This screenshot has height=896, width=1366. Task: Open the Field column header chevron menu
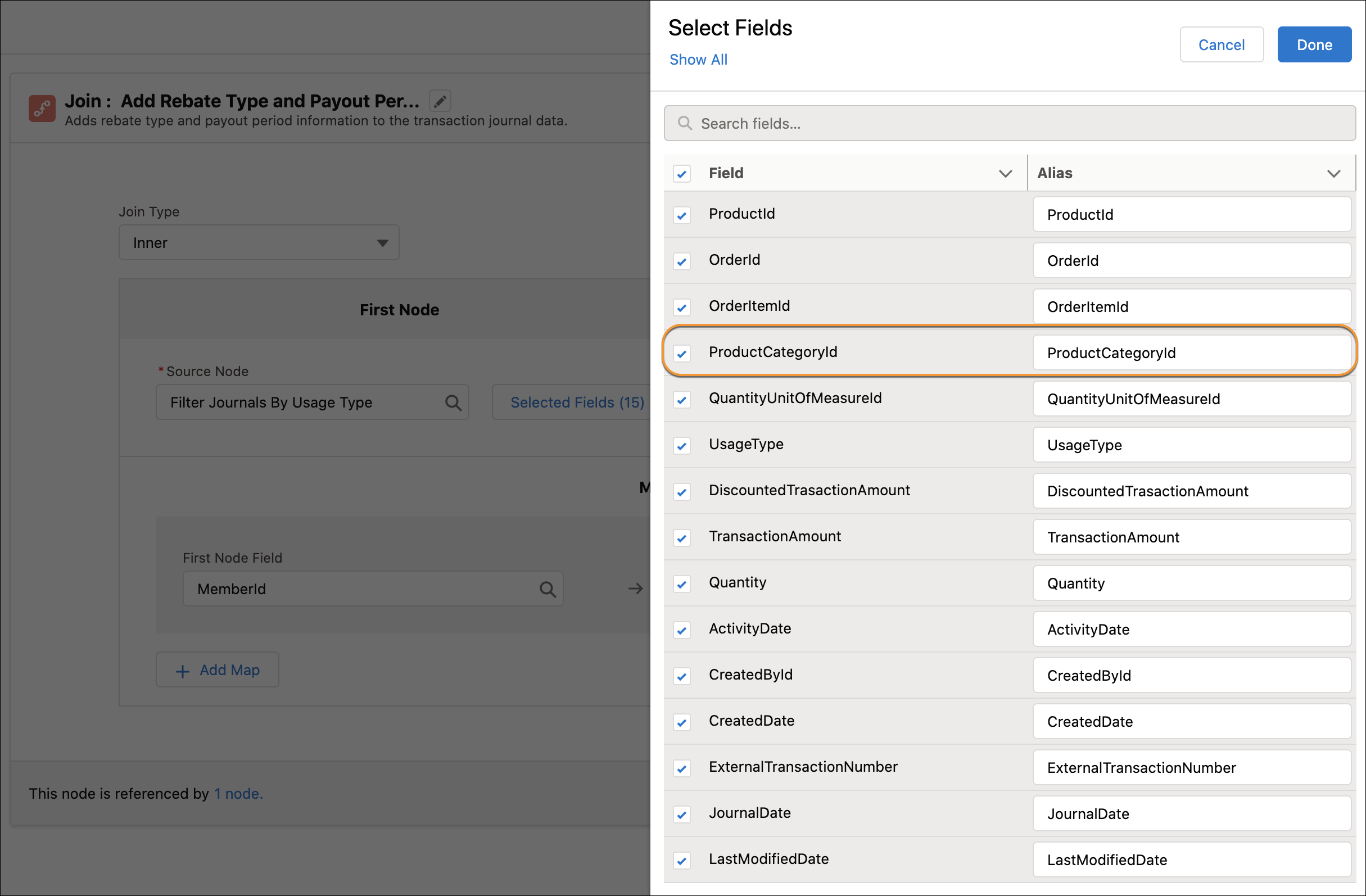1005,174
